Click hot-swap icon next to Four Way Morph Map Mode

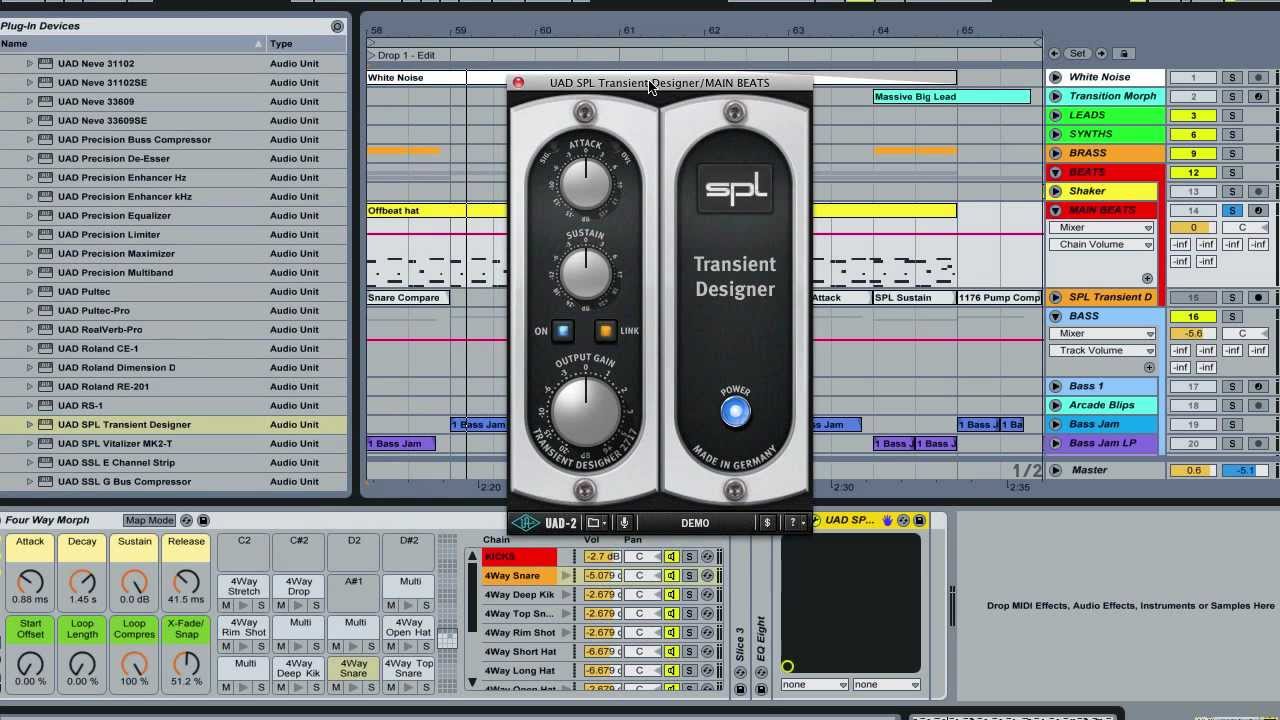tap(188, 520)
